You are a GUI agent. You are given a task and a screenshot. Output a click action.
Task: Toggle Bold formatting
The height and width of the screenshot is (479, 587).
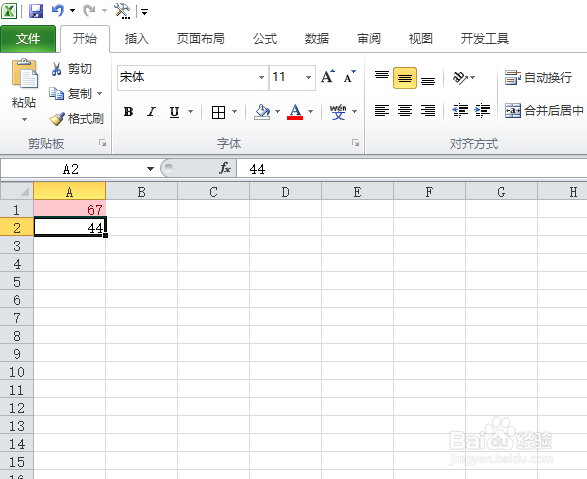point(128,112)
